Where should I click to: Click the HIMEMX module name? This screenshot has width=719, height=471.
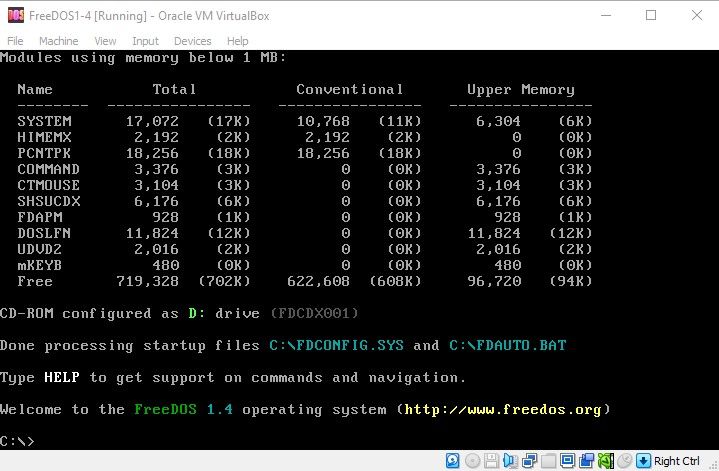(44, 137)
